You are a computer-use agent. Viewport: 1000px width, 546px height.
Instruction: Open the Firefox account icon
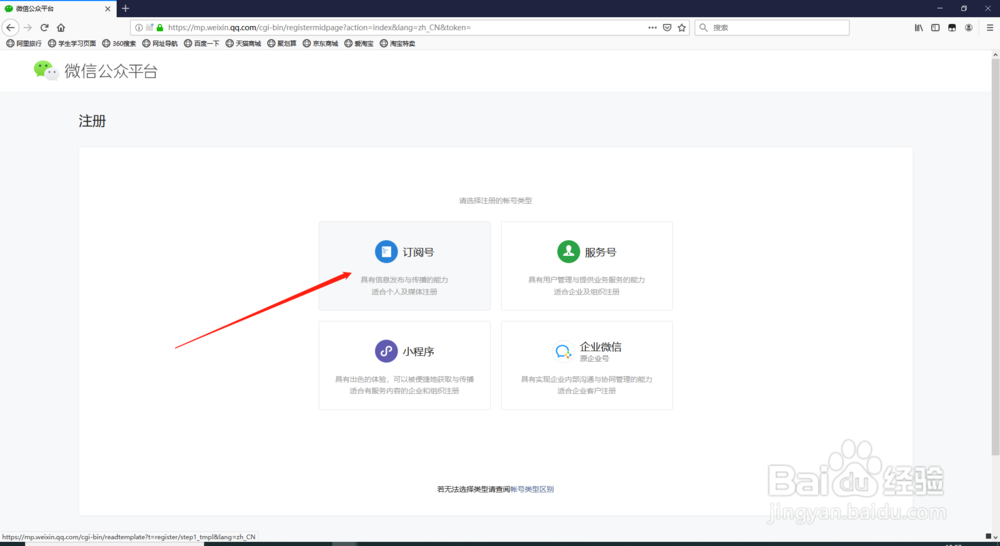(x=969, y=27)
